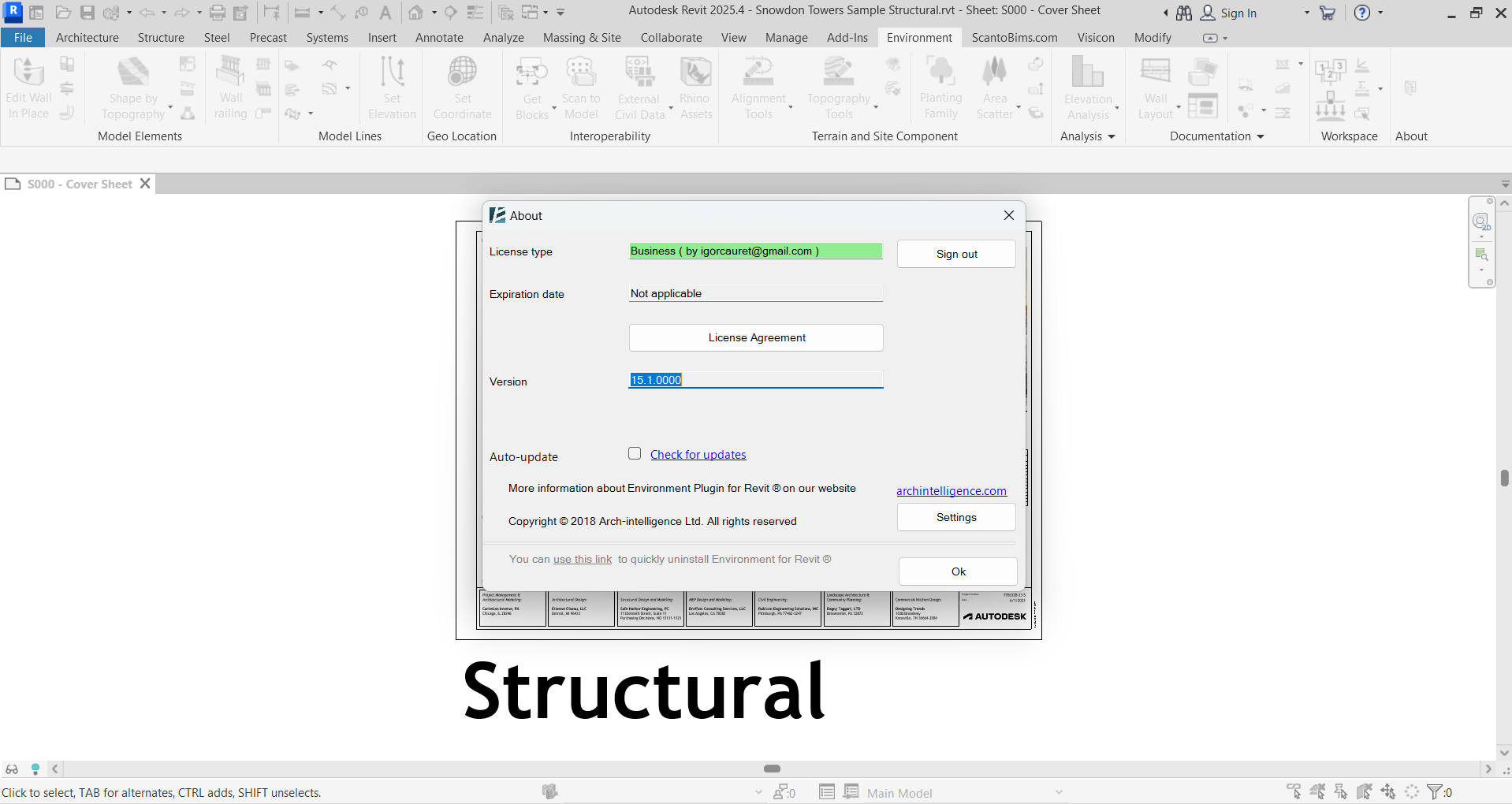Click 'use this link' uninstall link
Viewport: 1512px width, 804px height.
pyautogui.click(x=583, y=559)
